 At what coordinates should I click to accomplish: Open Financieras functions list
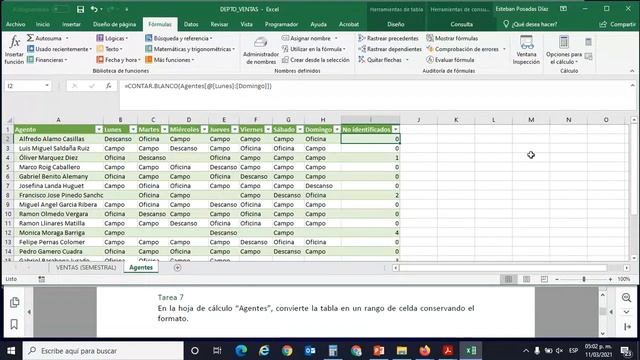tap(47, 60)
